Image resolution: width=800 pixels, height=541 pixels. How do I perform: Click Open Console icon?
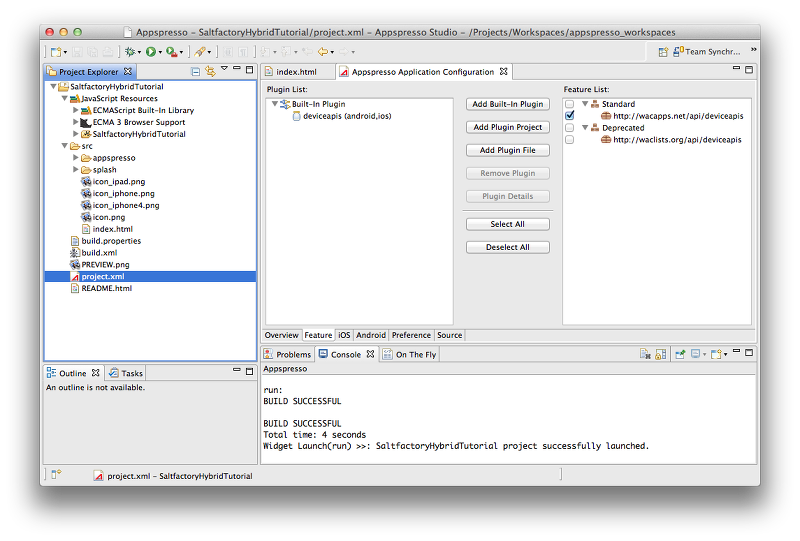pyautogui.click(x=717, y=354)
